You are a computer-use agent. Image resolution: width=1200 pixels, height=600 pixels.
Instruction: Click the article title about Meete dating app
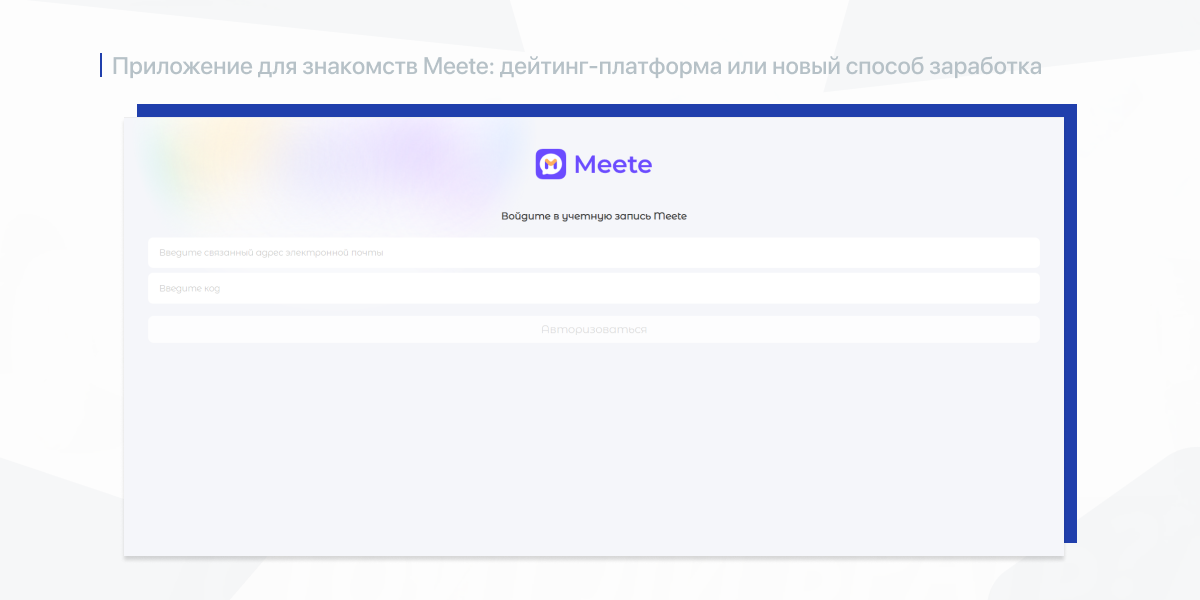point(576,67)
